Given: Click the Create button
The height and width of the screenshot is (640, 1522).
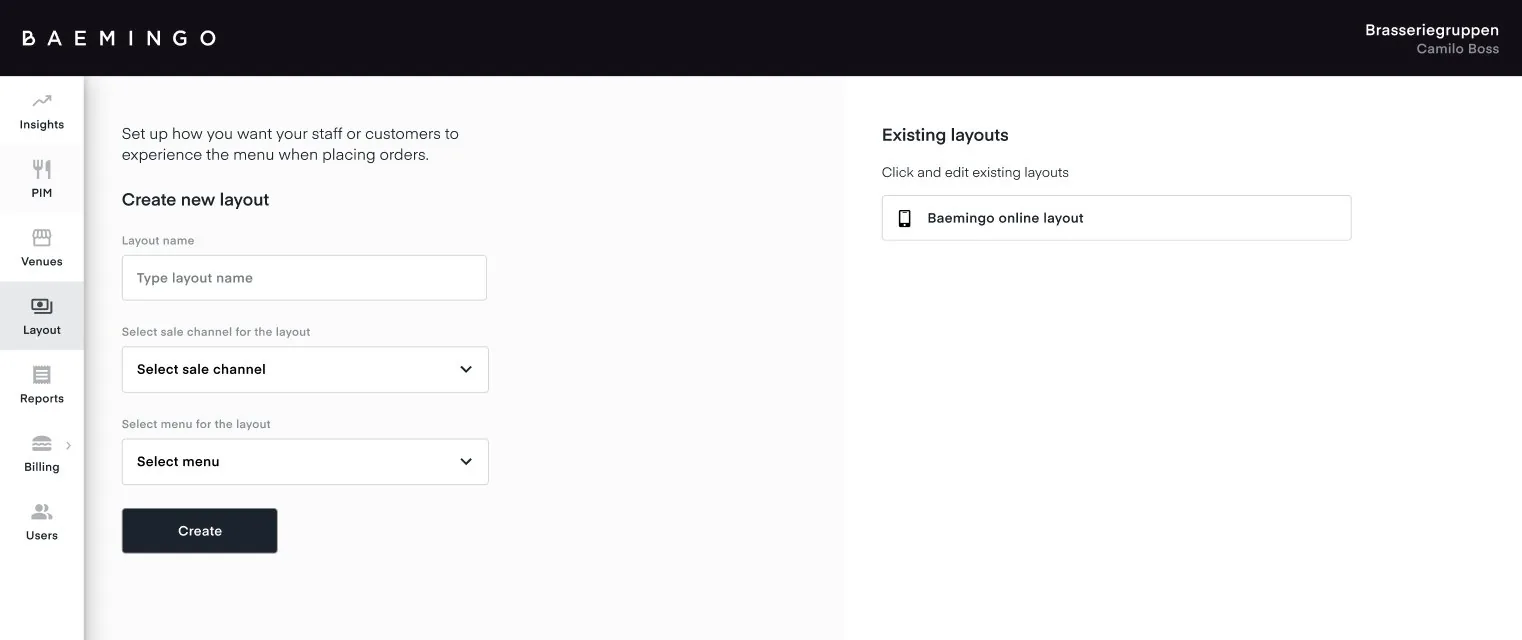Looking at the screenshot, I should coord(200,531).
